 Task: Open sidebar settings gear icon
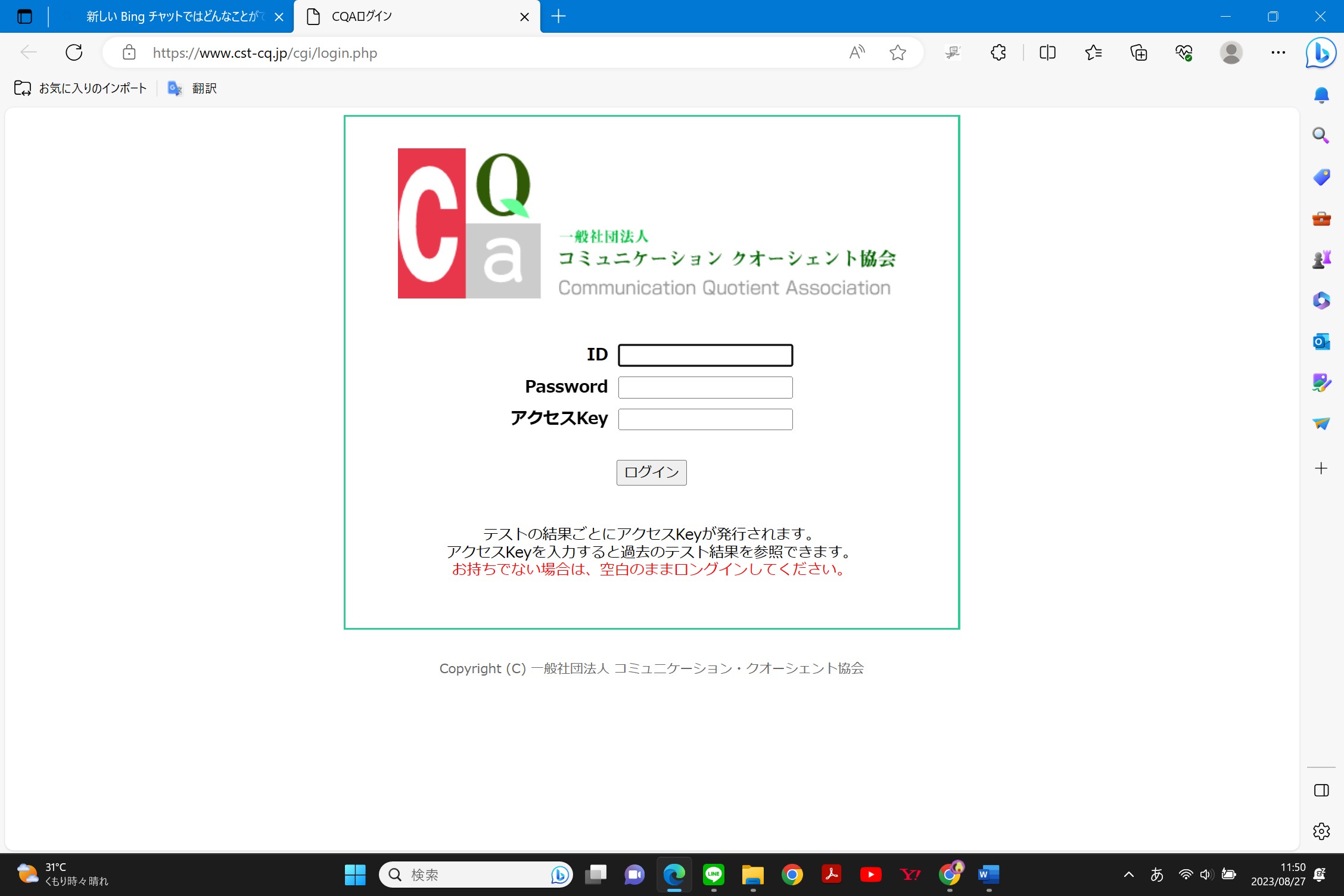[1321, 831]
